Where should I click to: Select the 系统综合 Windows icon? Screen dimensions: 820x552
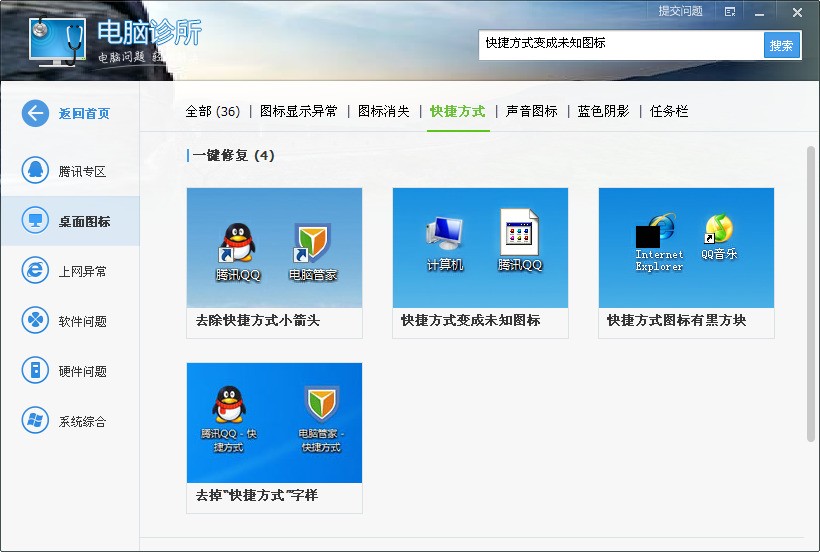point(35,421)
